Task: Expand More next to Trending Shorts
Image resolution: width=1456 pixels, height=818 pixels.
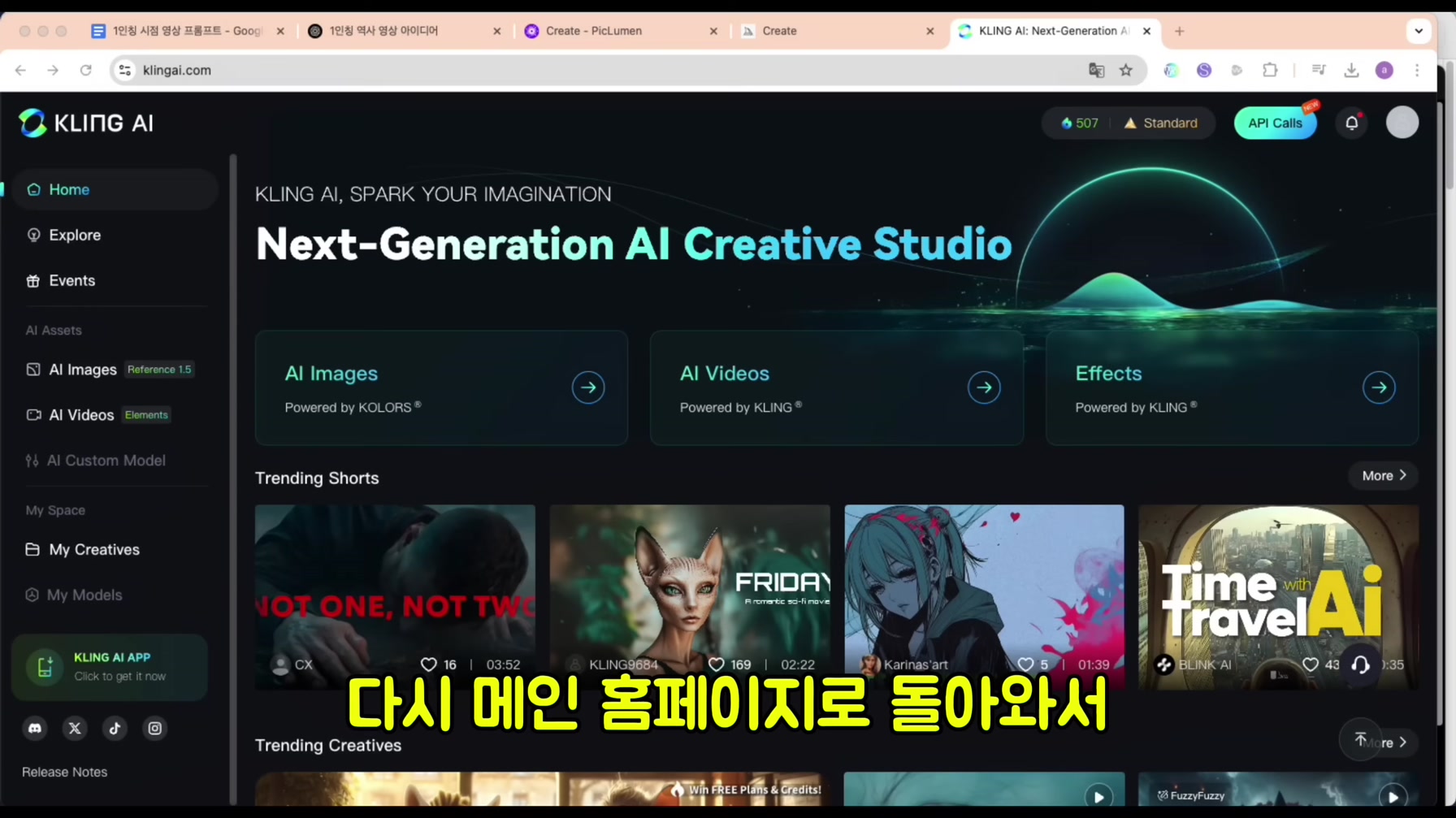Action: point(1384,476)
